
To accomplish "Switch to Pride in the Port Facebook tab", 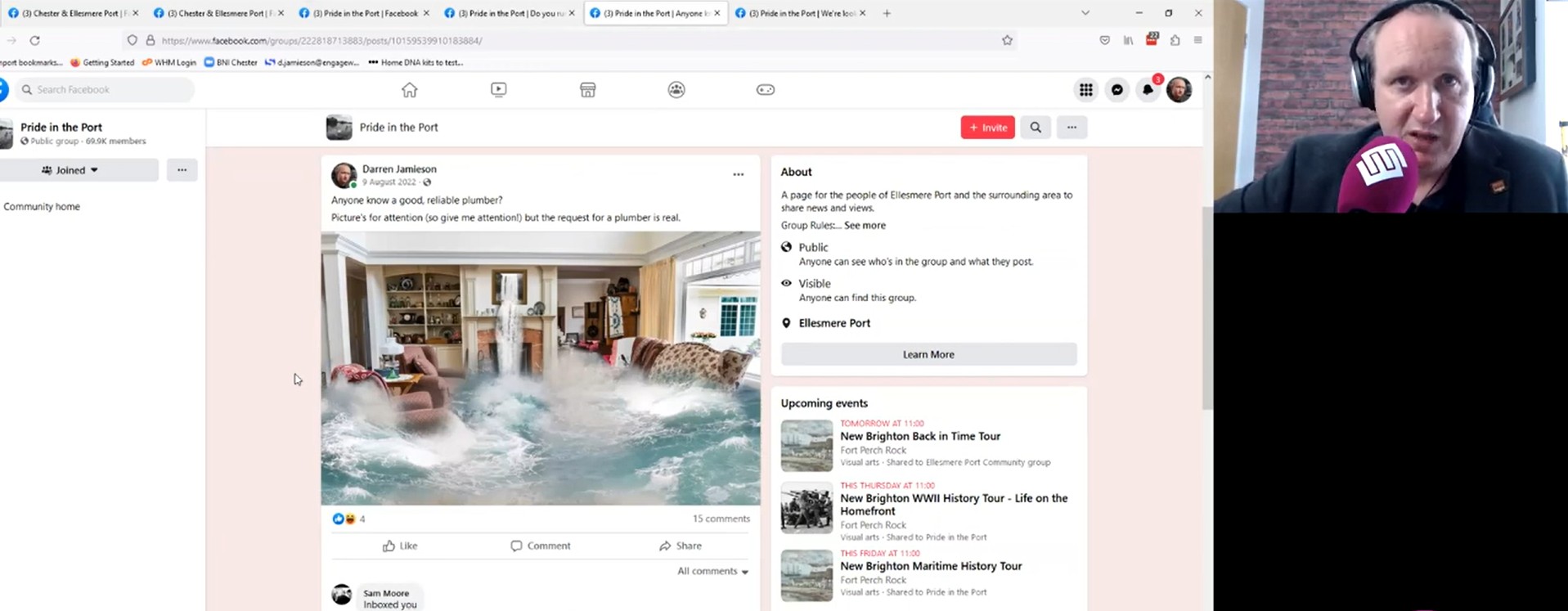I will point(363,13).
